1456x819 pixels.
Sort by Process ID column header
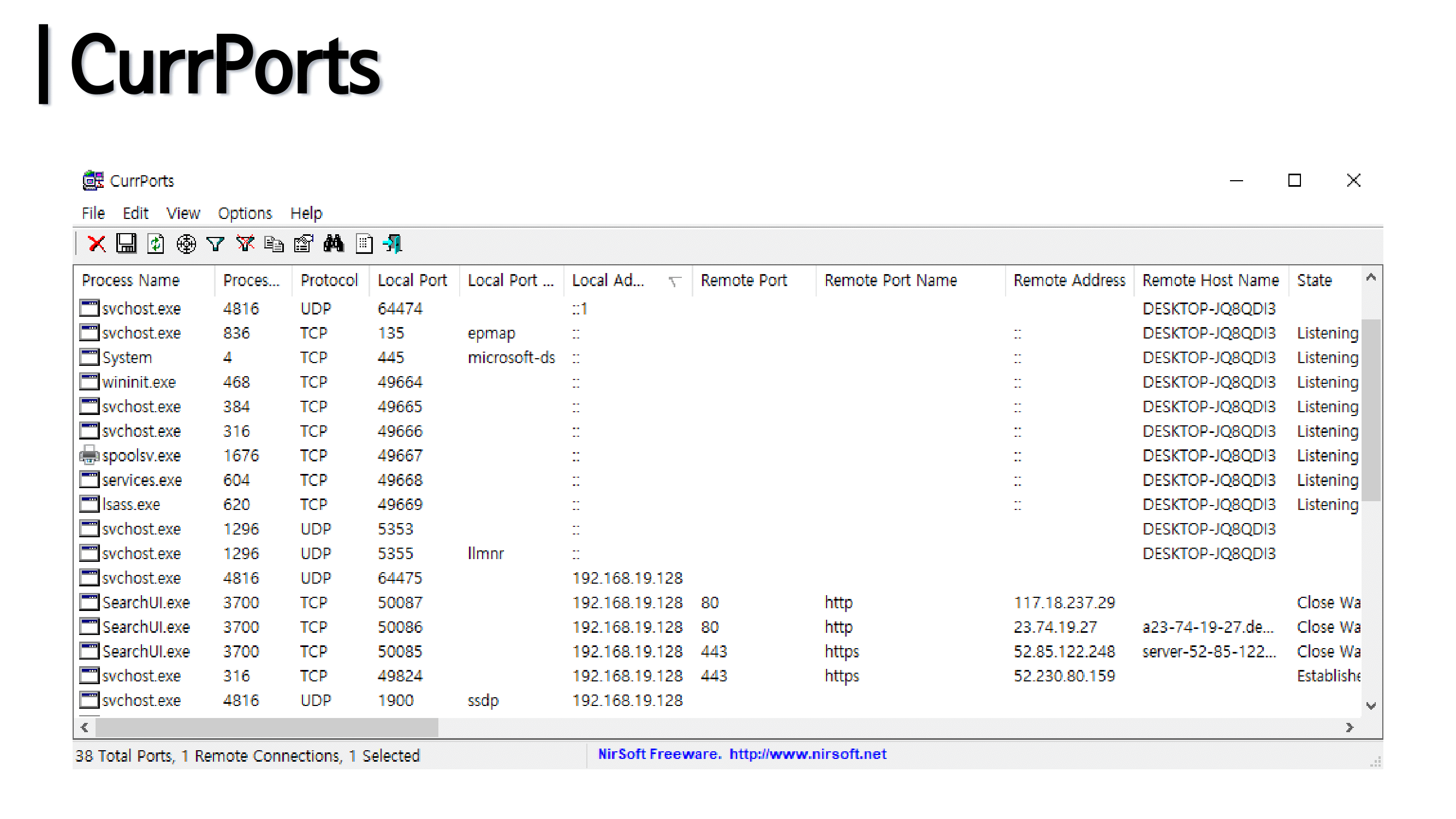253,280
